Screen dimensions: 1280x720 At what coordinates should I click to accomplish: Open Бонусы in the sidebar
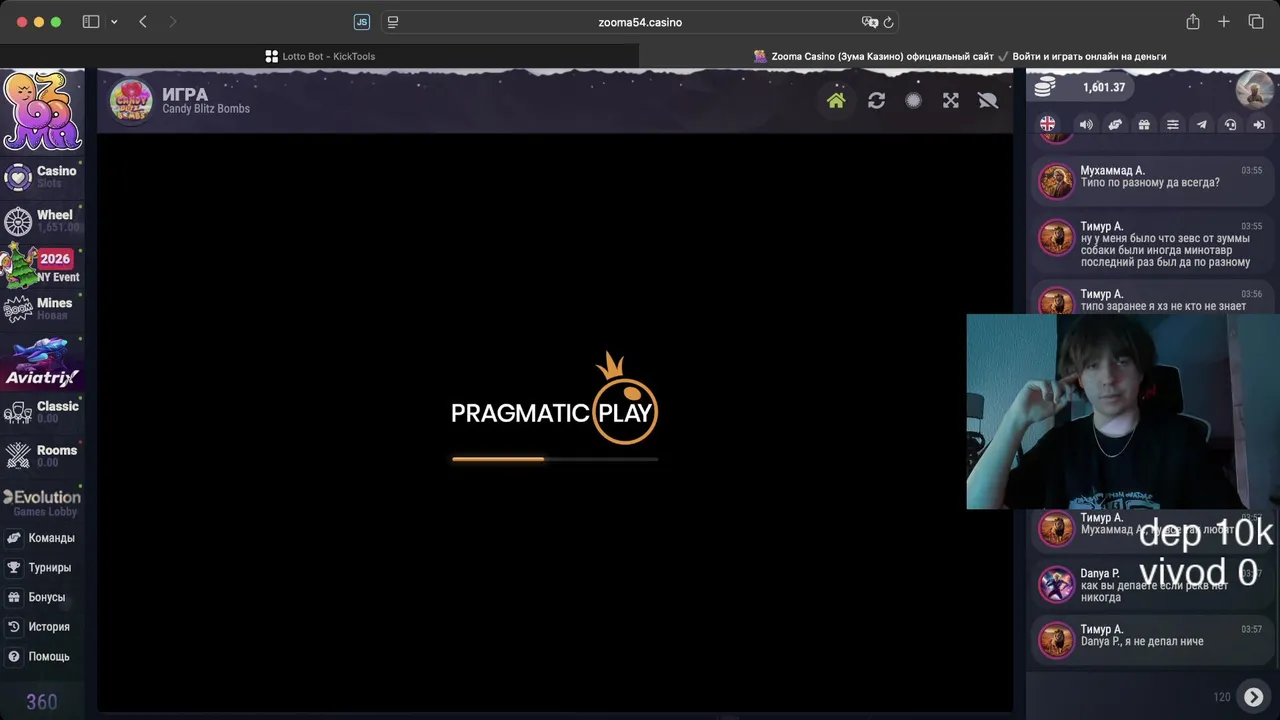point(42,597)
